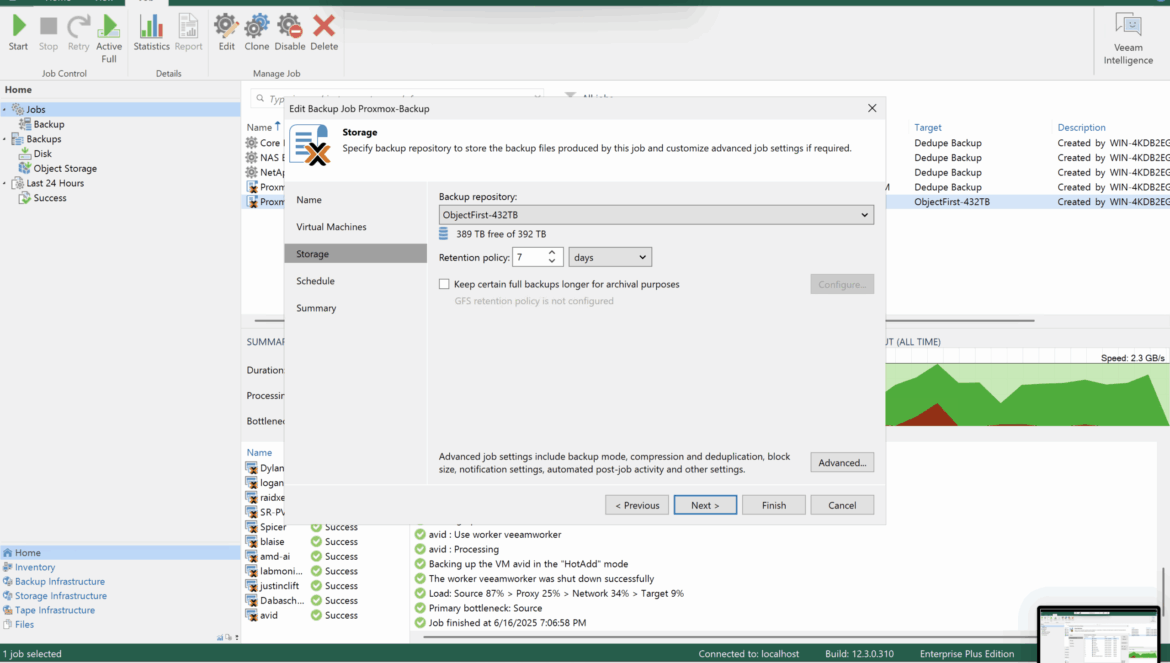The image size is (1170, 663).
Task: Open the Object Storage tree node
Action: pos(65,169)
